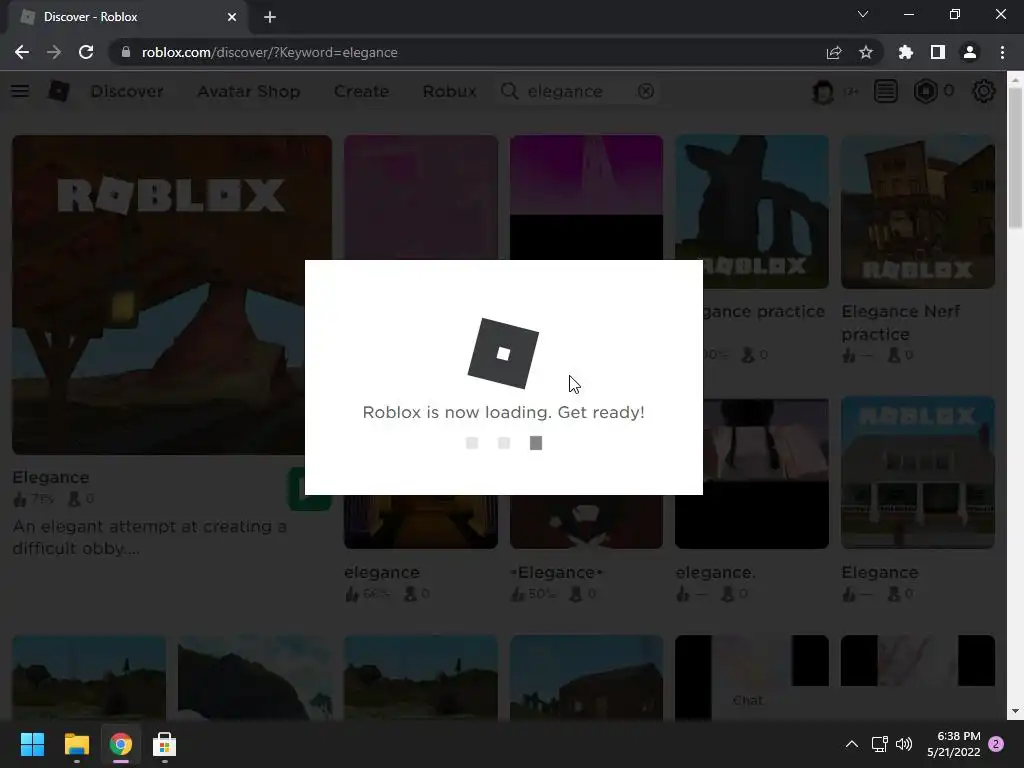
Task: Open the large Elegance game thumbnail
Action: [x=172, y=295]
